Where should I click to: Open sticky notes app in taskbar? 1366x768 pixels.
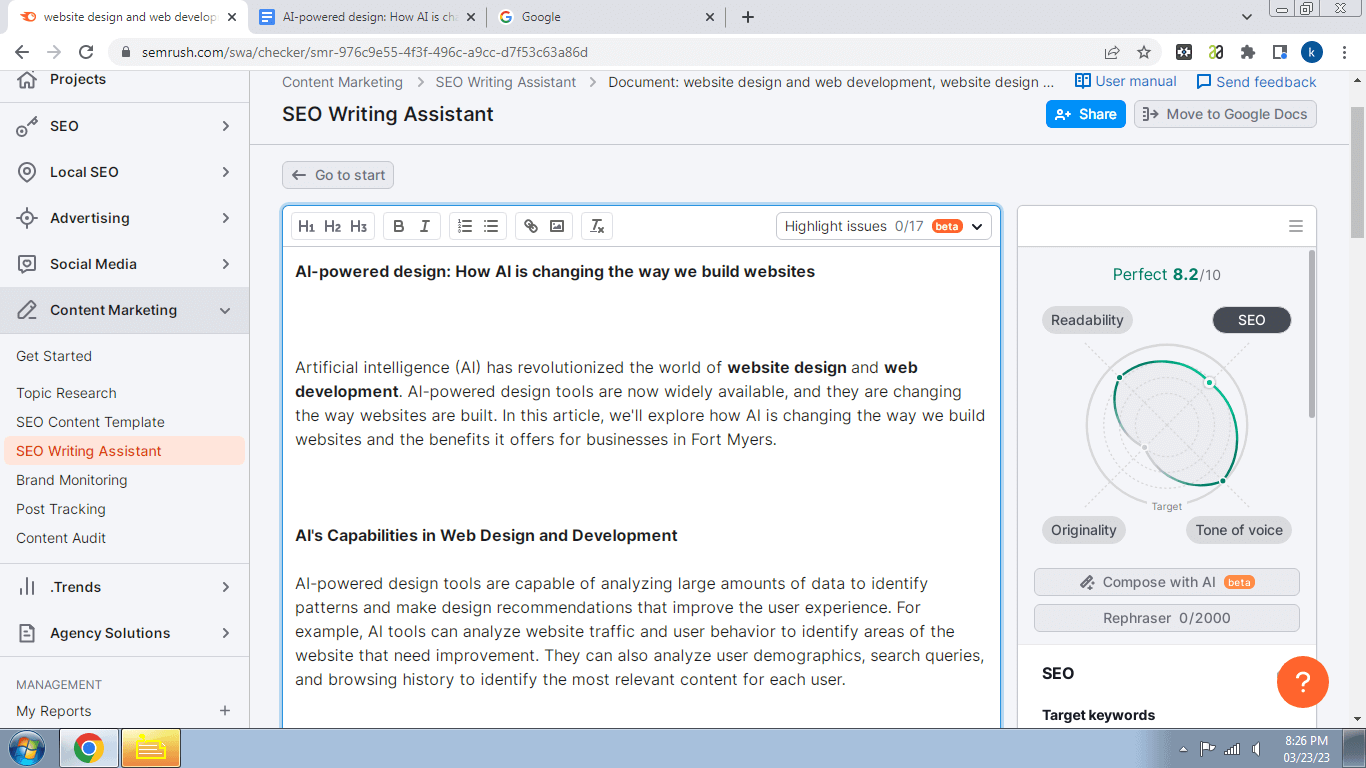pos(151,748)
